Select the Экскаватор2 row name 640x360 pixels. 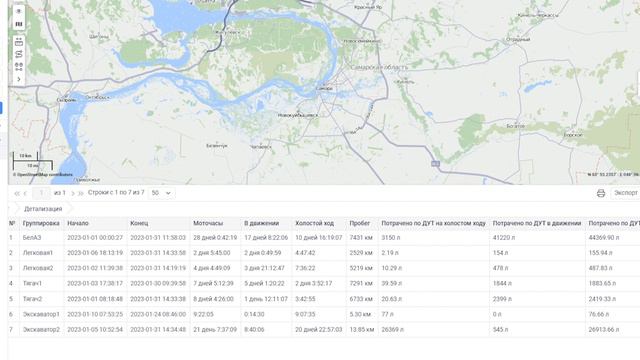pyautogui.click(x=41, y=329)
